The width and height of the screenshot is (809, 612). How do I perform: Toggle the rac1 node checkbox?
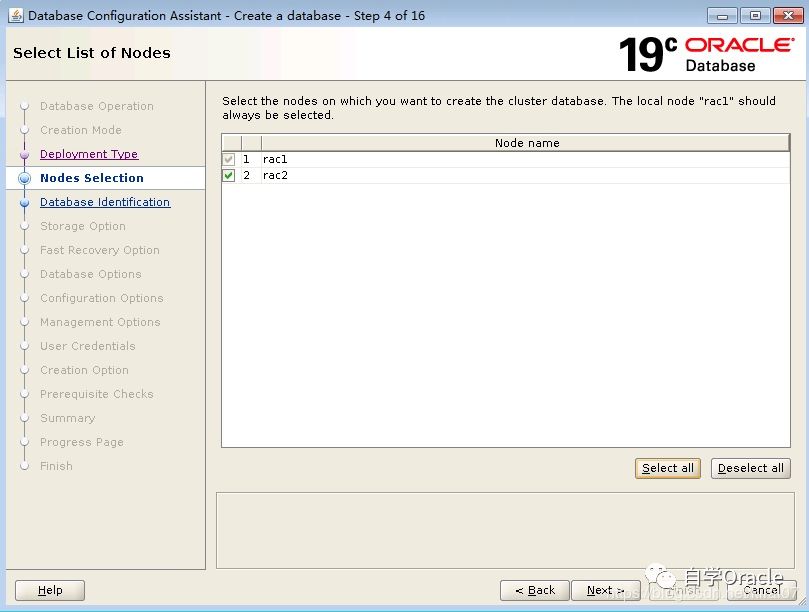point(229,160)
